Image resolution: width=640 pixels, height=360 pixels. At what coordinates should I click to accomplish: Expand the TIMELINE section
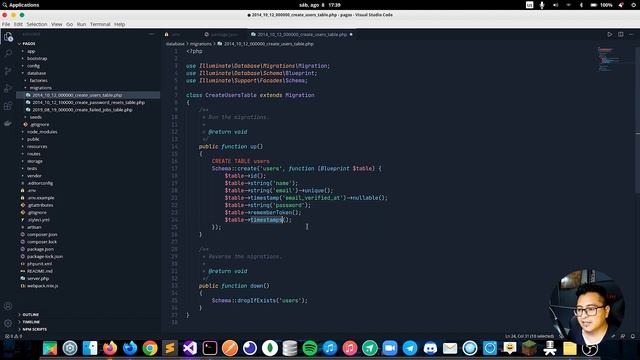pyautogui.click(x=31, y=322)
